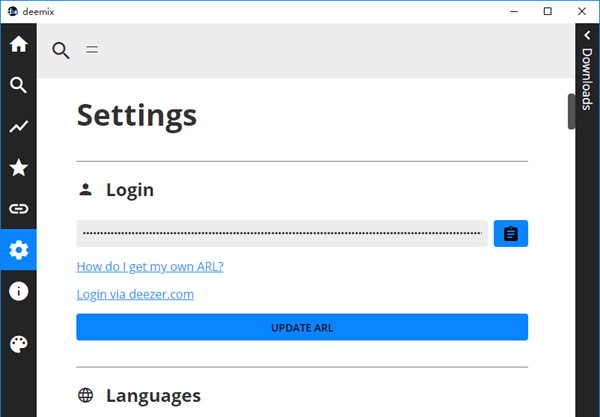Open Favorites with the star icon
Viewport: 600px width, 417px height.
click(x=18, y=168)
